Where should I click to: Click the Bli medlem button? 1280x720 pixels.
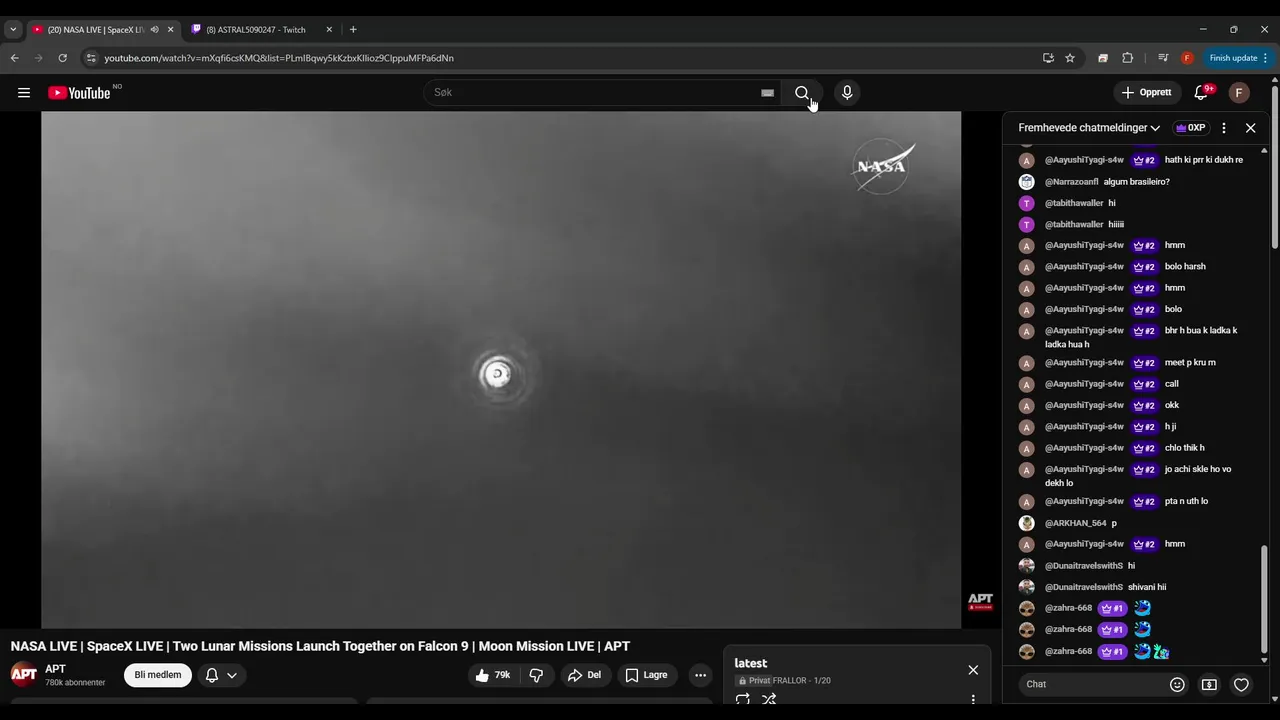click(158, 675)
